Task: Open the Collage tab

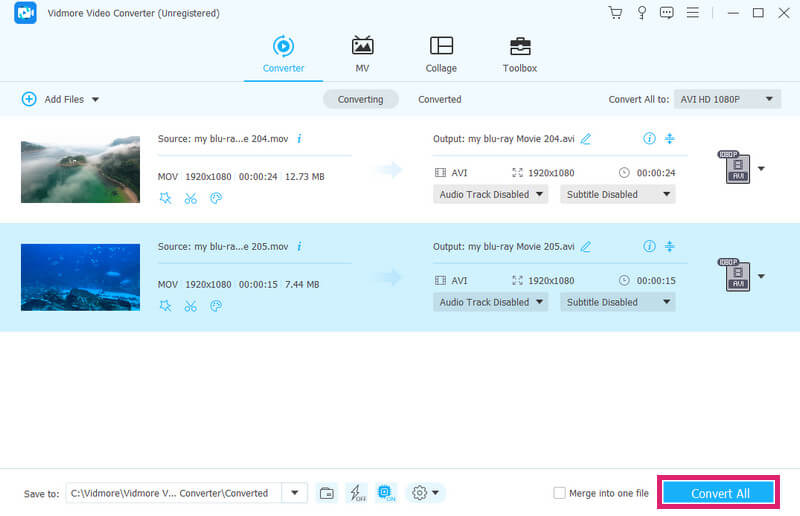Action: (441, 55)
